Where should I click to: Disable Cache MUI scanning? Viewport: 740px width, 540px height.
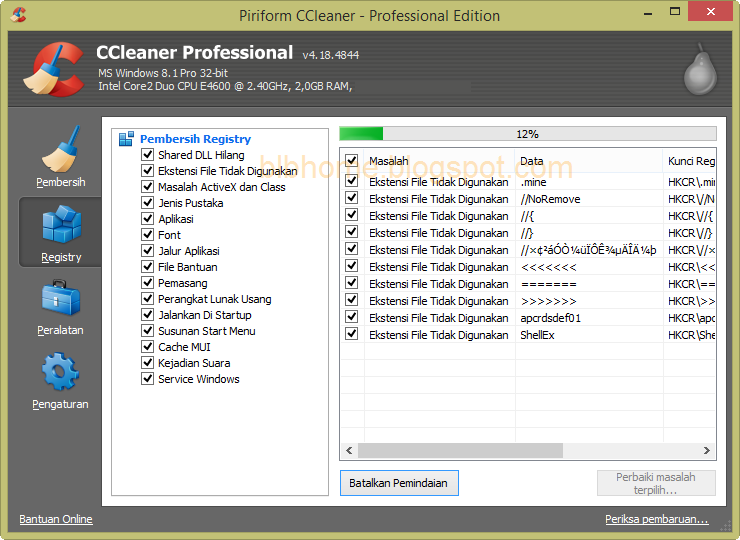tap(148, 346)
